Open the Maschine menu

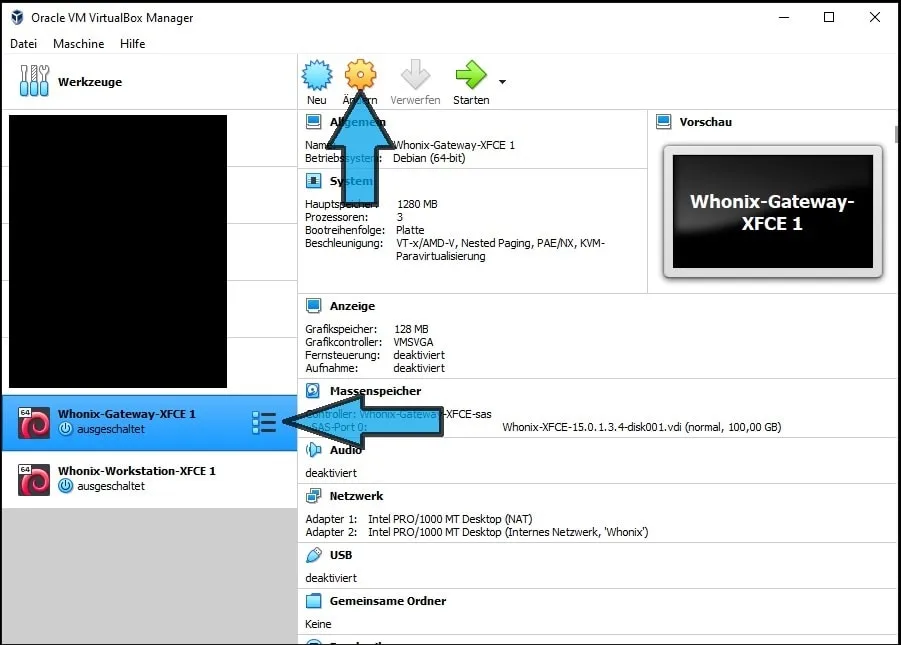[79, 44]
